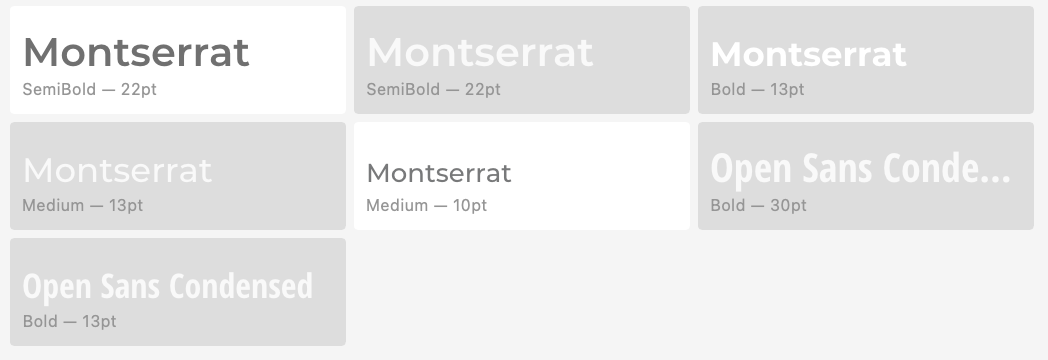Pick the Montserrat Medium 10pt style card

click(521, 176)
